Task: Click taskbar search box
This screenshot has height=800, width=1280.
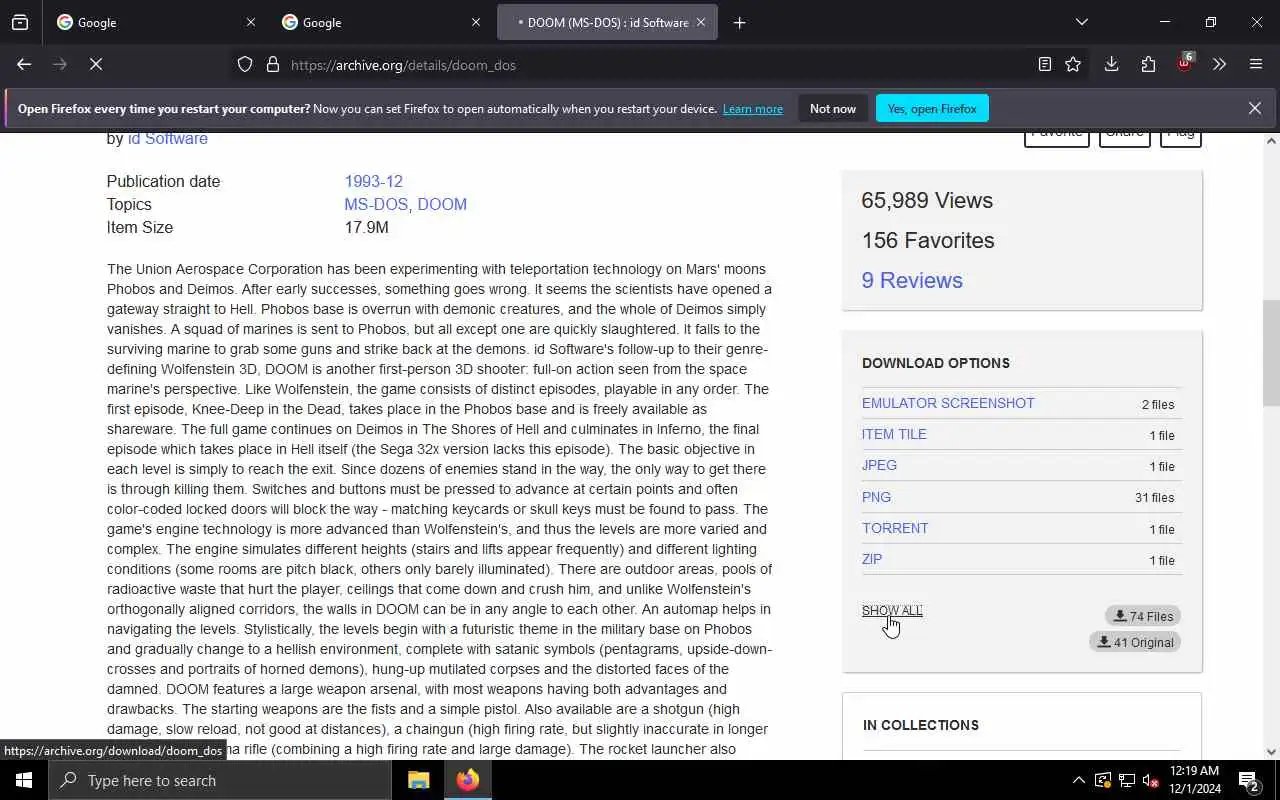Action: click(x=220, y=780)
